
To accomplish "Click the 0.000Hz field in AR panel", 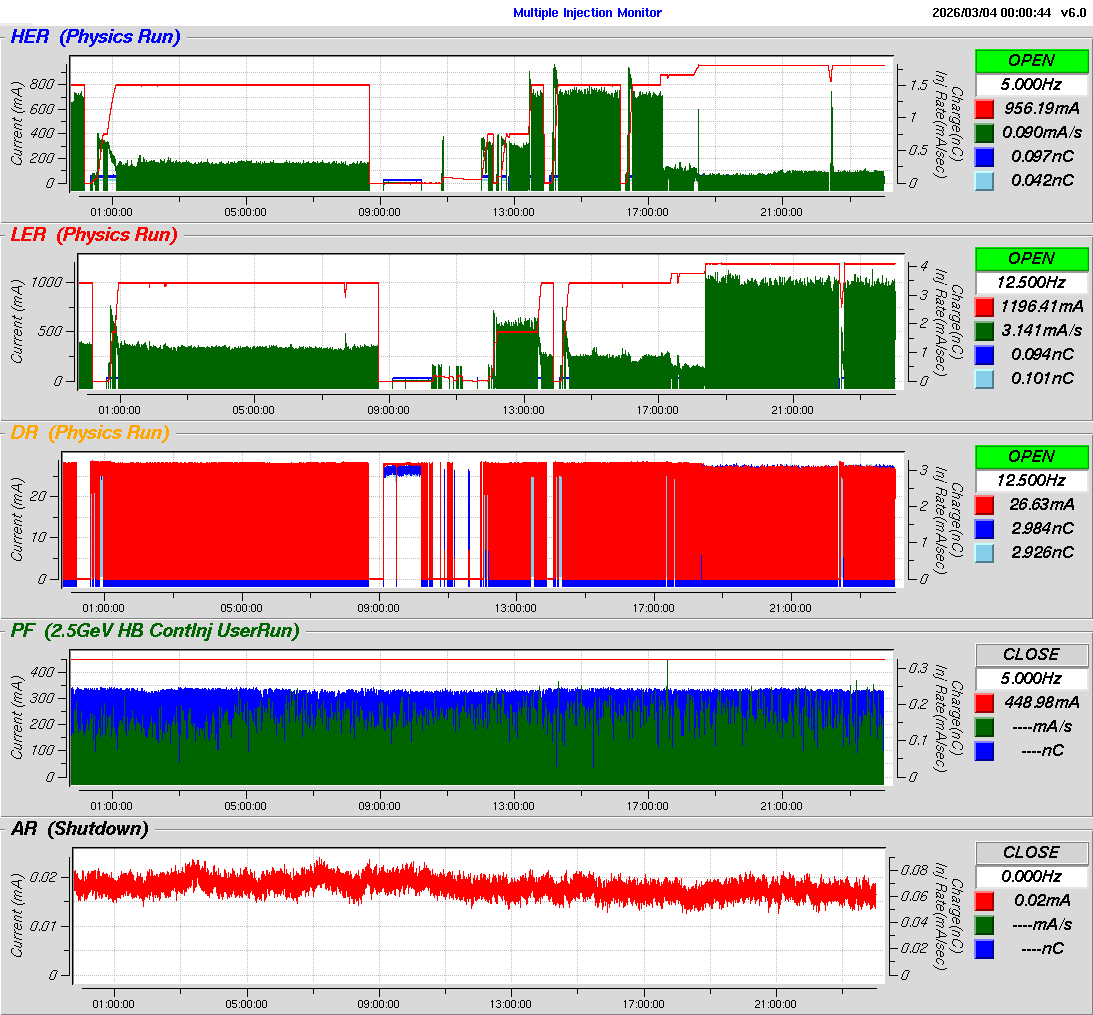I will [x=1031, y=876].
